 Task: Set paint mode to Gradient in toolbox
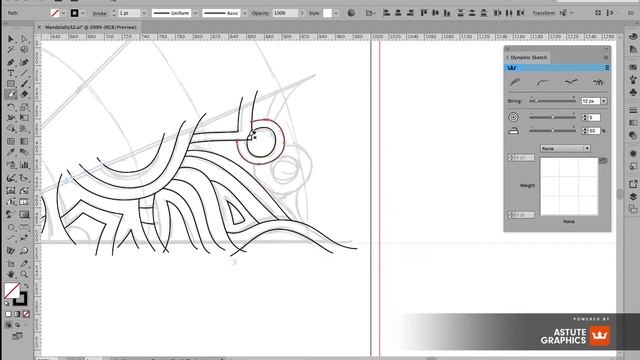tap(17, 314)
